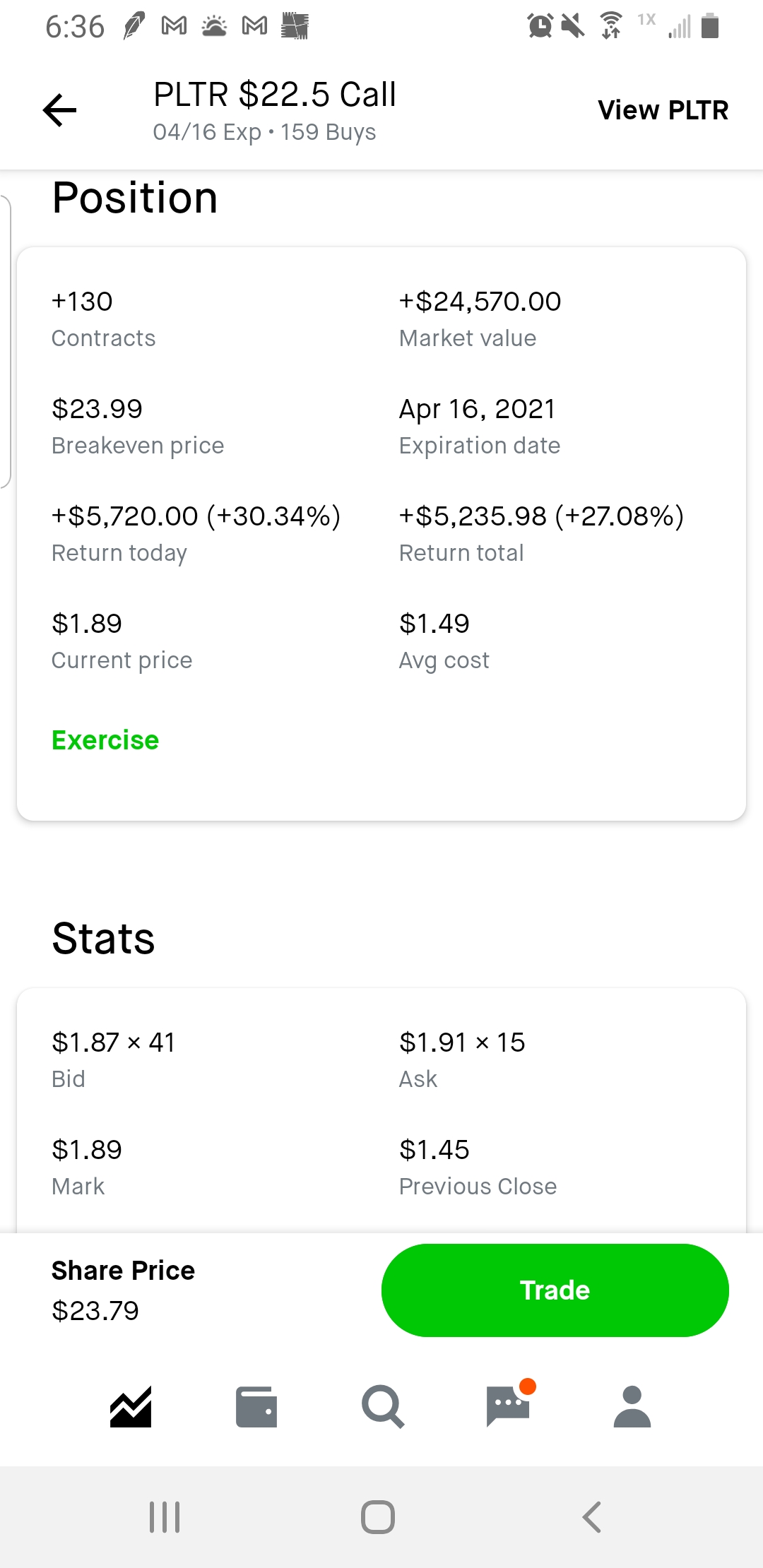Screen dimensions: 763x1568
Task: Tap Android recent apps button
Action: tap(165, 1516)
